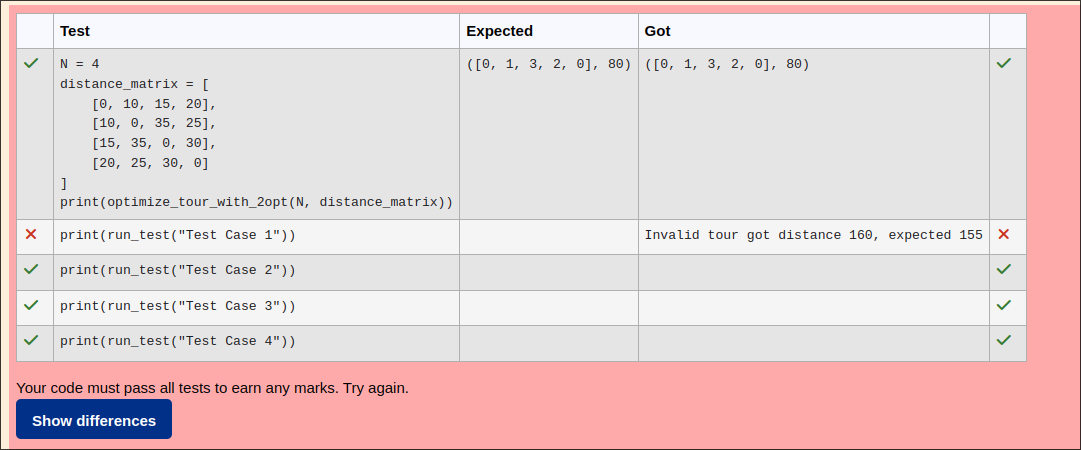Click the run_test "Test Case 1" code cell
This screenshot has width=1081, height=450.
(178, 235)
